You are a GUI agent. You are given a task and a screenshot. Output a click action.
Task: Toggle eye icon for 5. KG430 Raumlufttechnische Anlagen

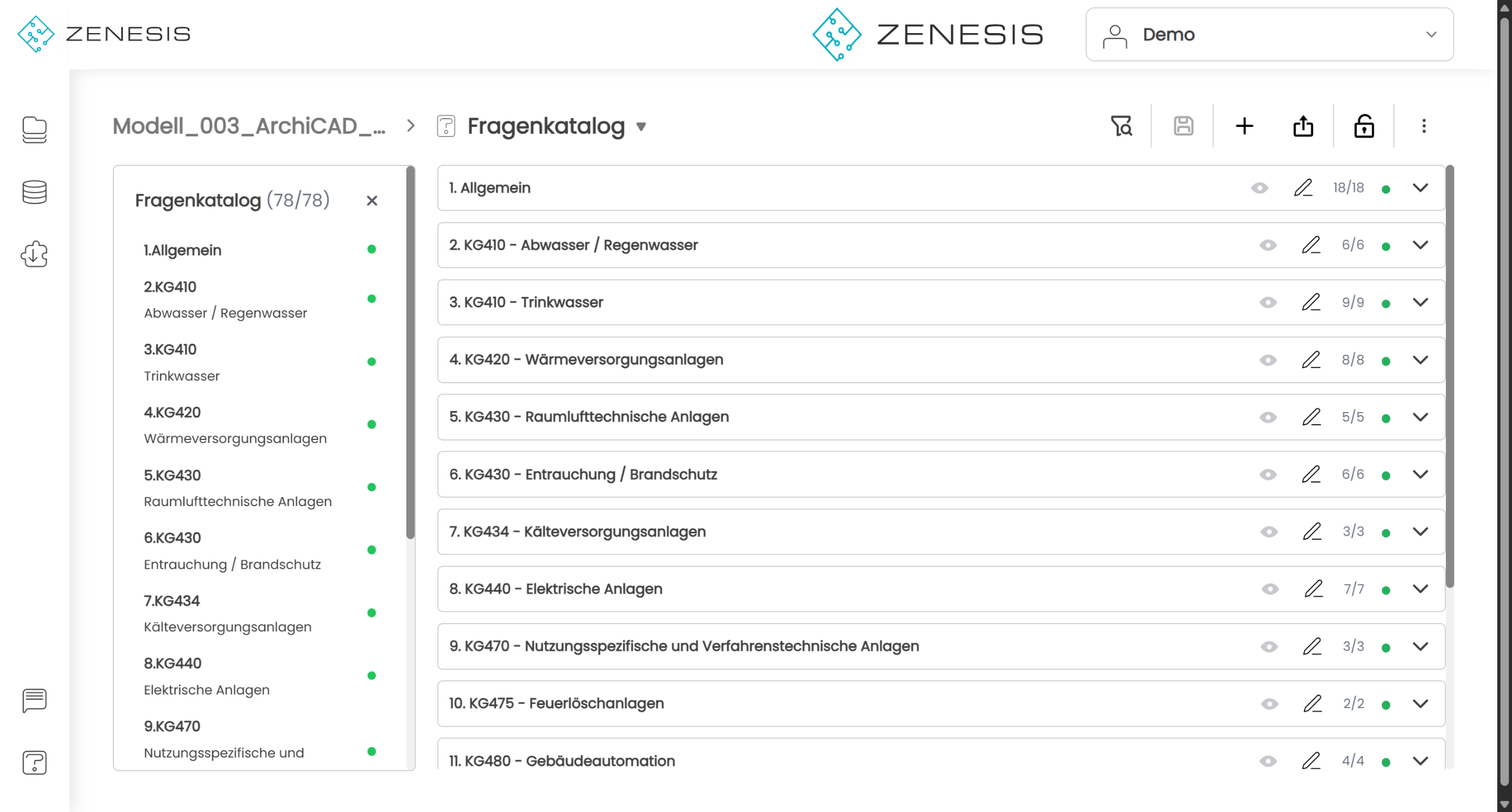[1268, 417]
